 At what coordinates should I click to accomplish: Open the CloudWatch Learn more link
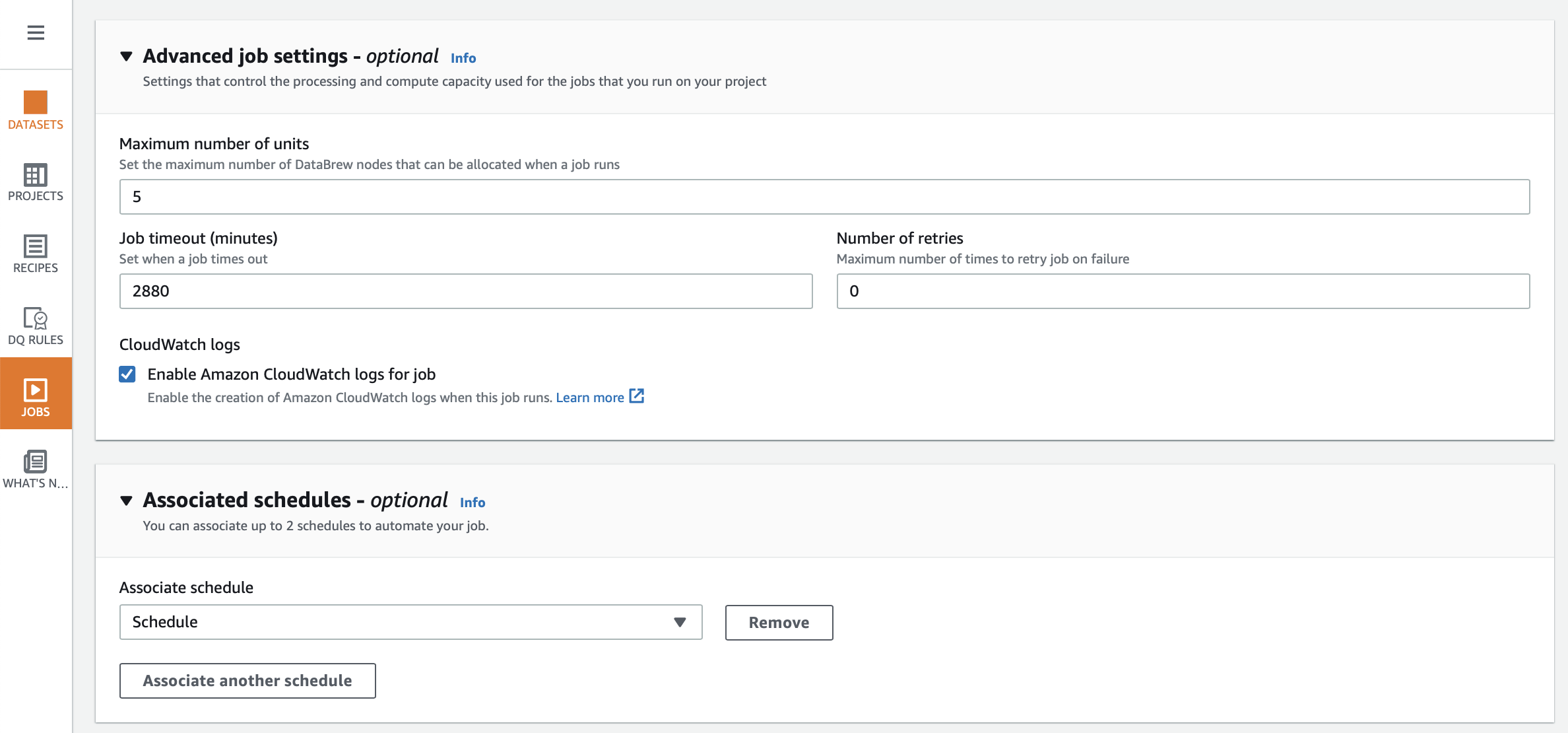pos(589,398)
